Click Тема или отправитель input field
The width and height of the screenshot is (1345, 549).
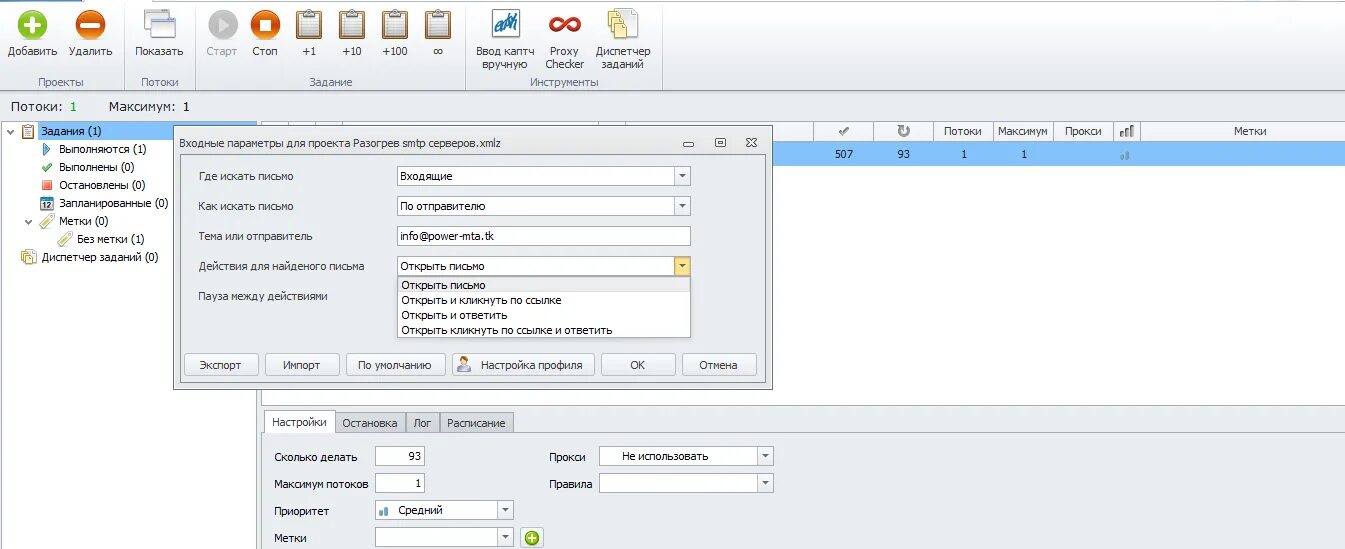(543, 236)
